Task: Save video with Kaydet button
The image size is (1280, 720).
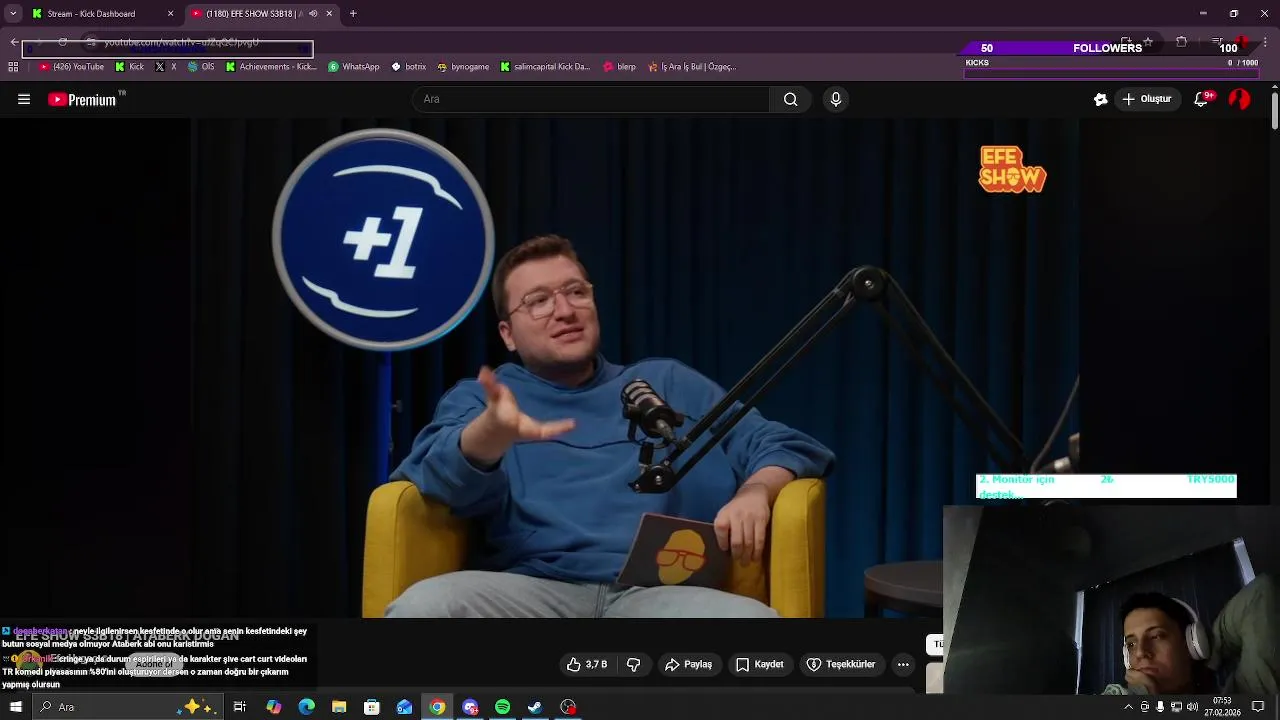Action: [760, 664]
